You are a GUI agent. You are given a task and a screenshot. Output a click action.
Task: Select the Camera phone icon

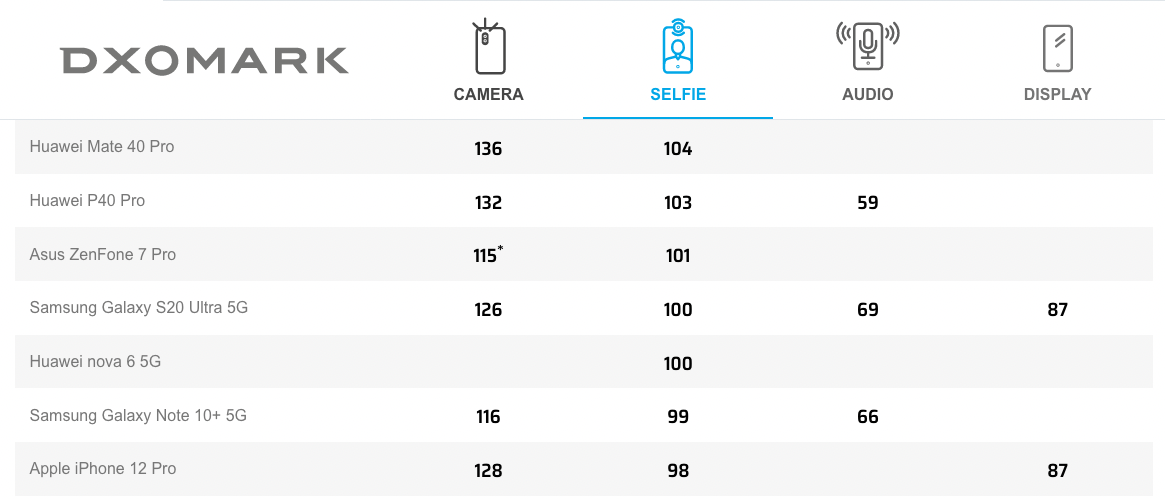coord(489,47)
